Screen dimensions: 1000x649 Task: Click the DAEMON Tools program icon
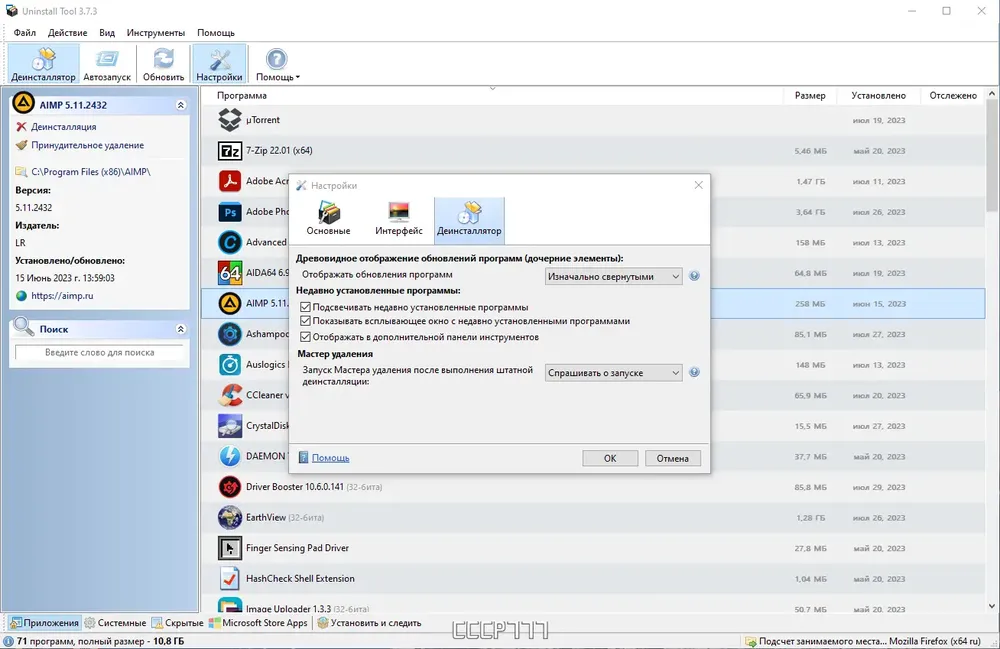coord(230,456)
